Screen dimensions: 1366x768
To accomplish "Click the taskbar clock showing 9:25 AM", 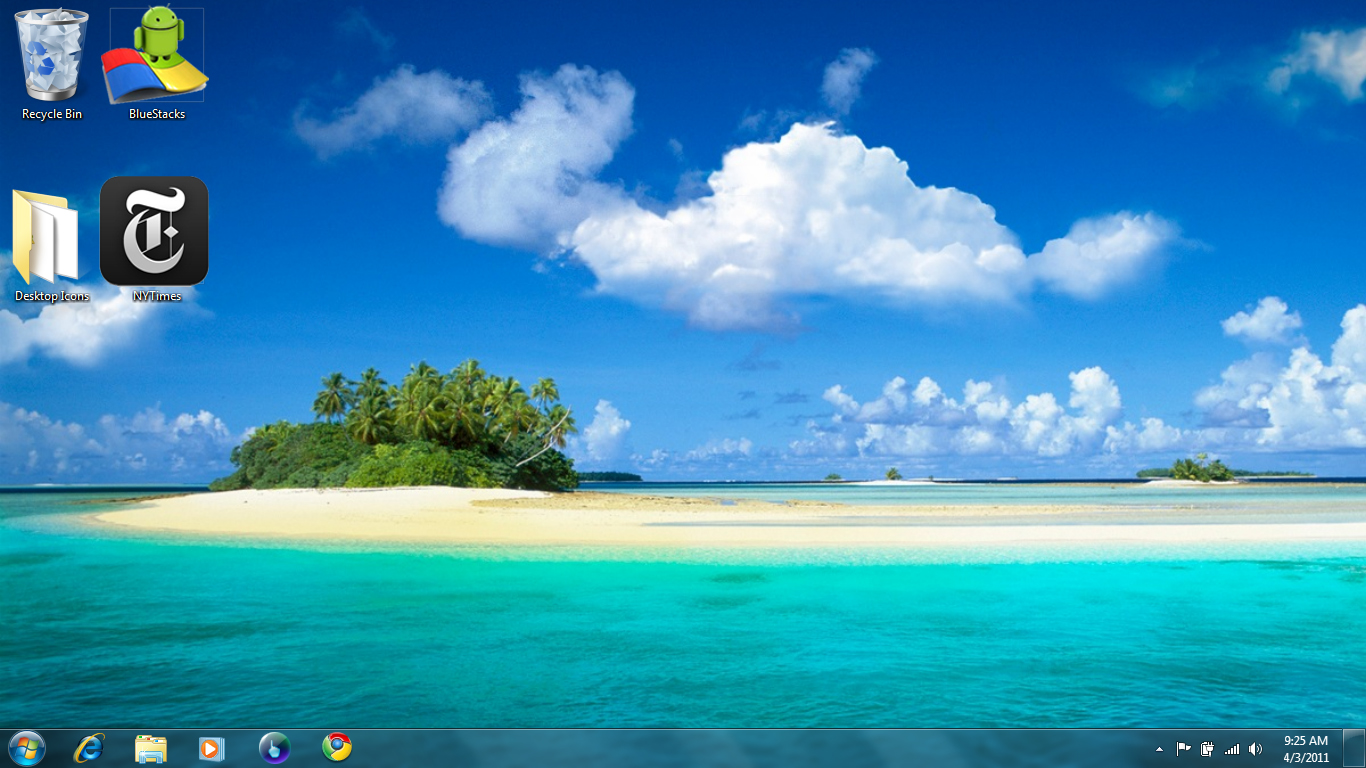I will point(1306,748).
